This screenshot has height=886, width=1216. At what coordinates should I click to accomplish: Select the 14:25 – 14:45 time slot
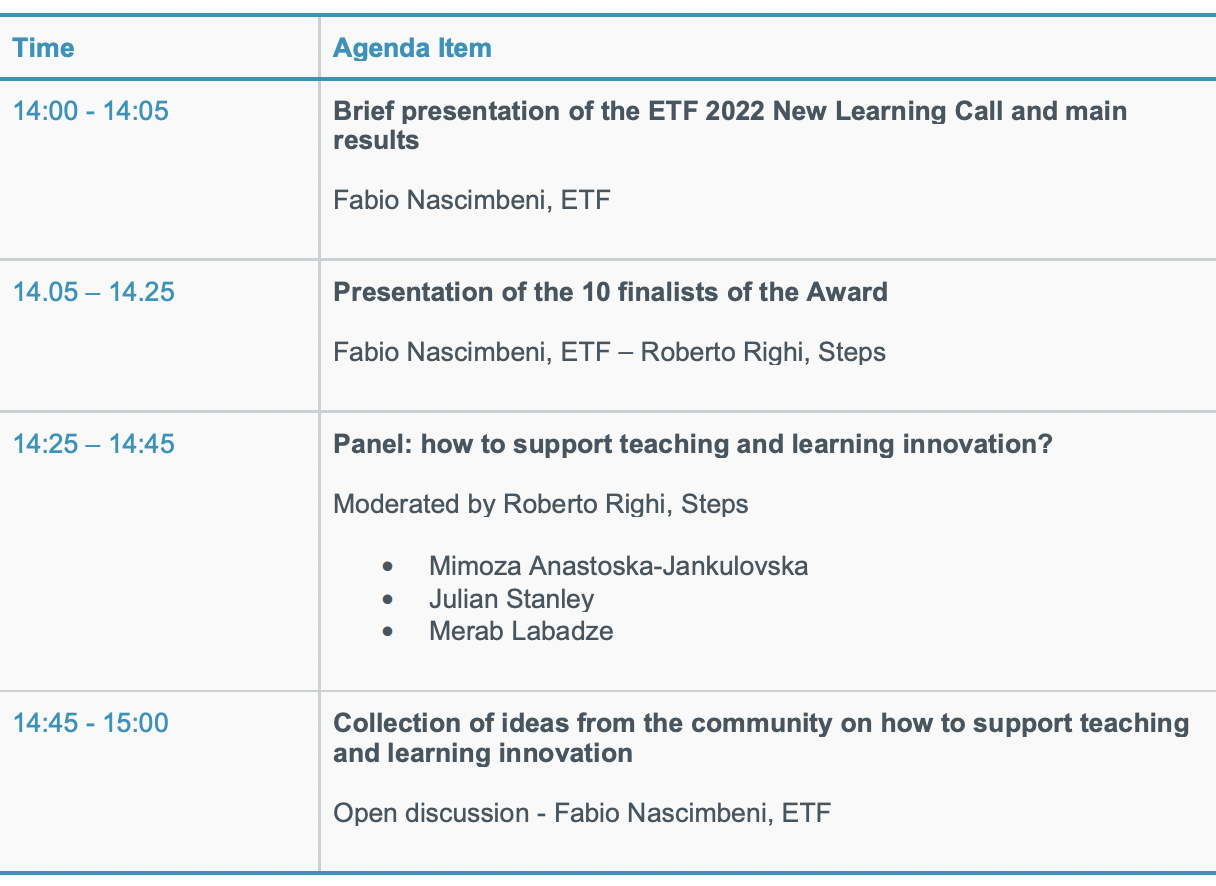[x=94, y=443]
